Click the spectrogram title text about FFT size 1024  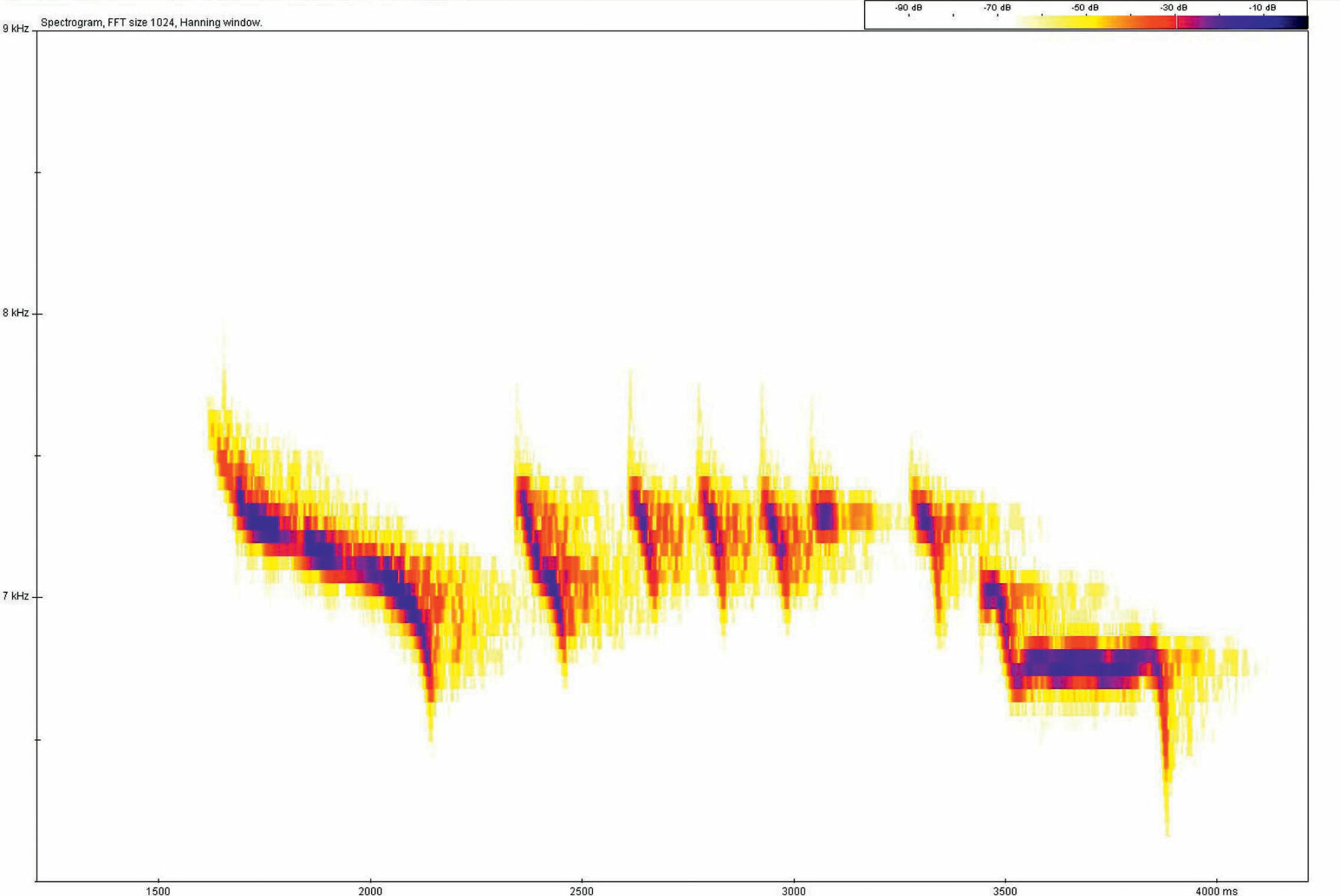pyautogui.click(x=151, y=22)
